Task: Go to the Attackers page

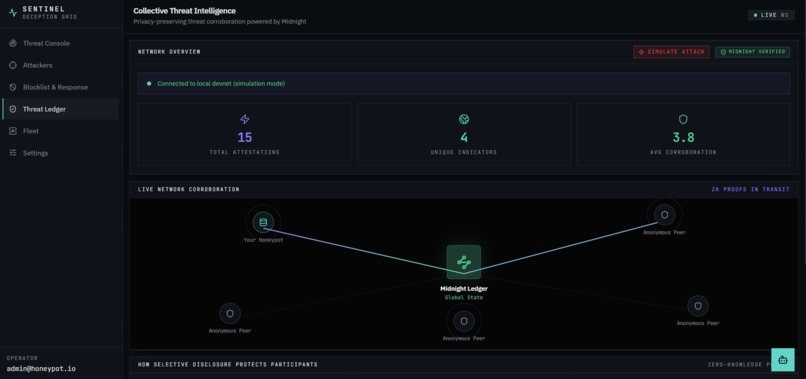Action: click(x=60, y=65)
